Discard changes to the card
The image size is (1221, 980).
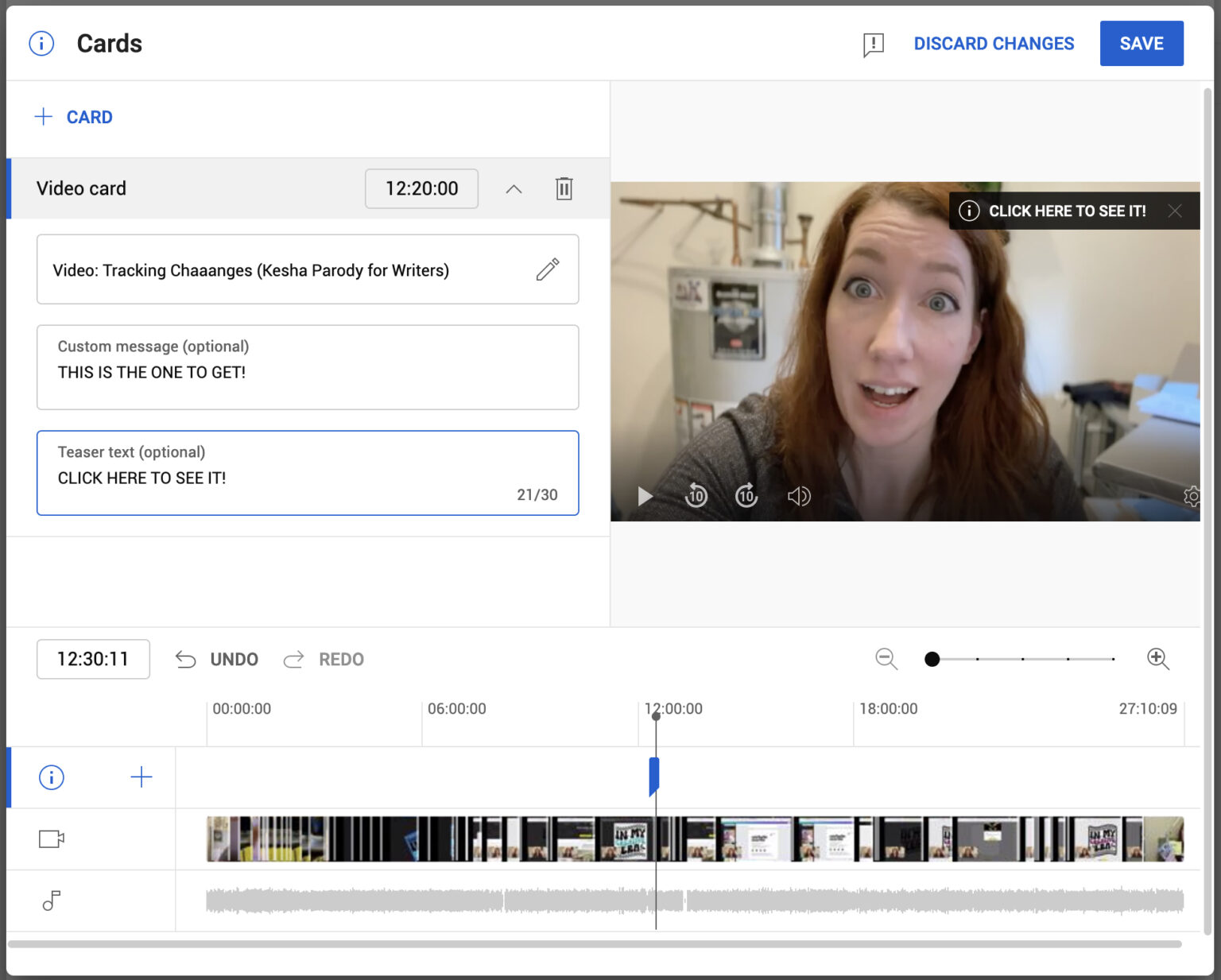coord(994,44)
